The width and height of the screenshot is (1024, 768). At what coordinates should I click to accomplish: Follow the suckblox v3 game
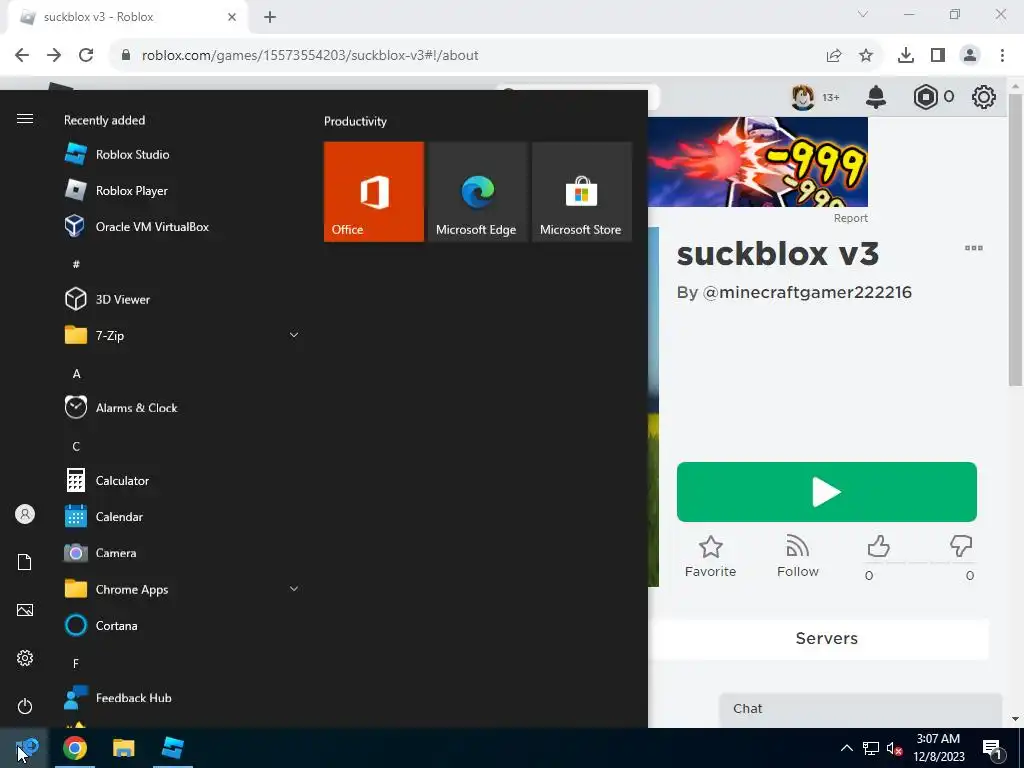pos(797,557)
